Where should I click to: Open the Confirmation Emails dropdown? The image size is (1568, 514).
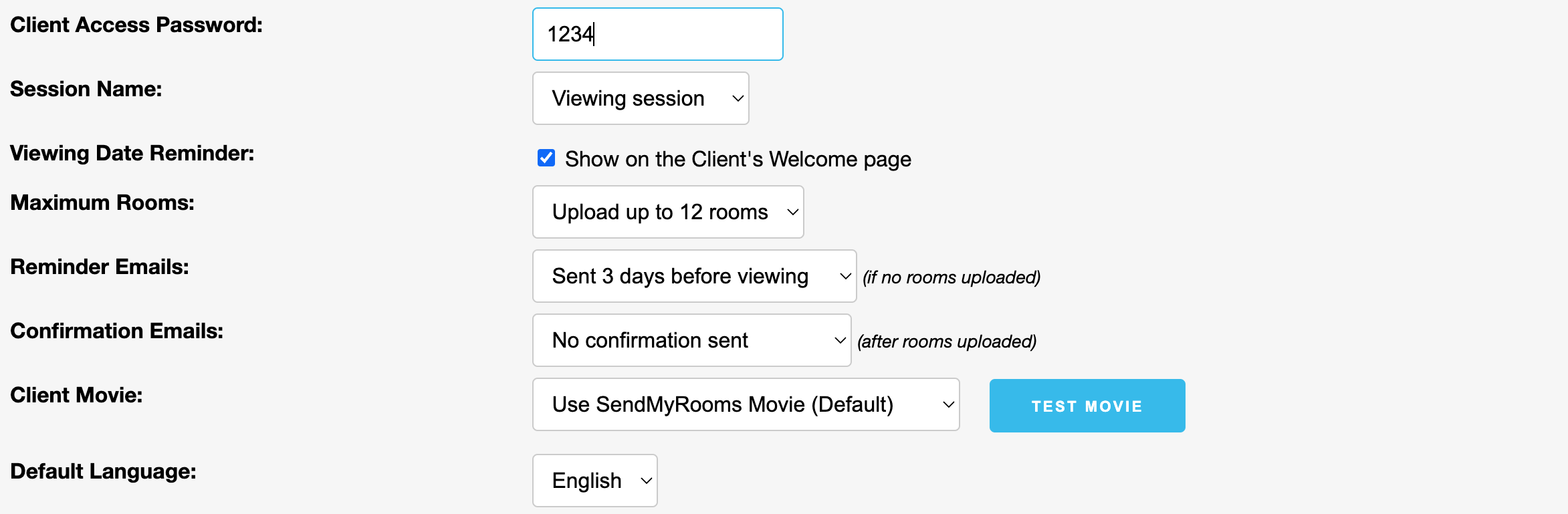coord(691,340)
